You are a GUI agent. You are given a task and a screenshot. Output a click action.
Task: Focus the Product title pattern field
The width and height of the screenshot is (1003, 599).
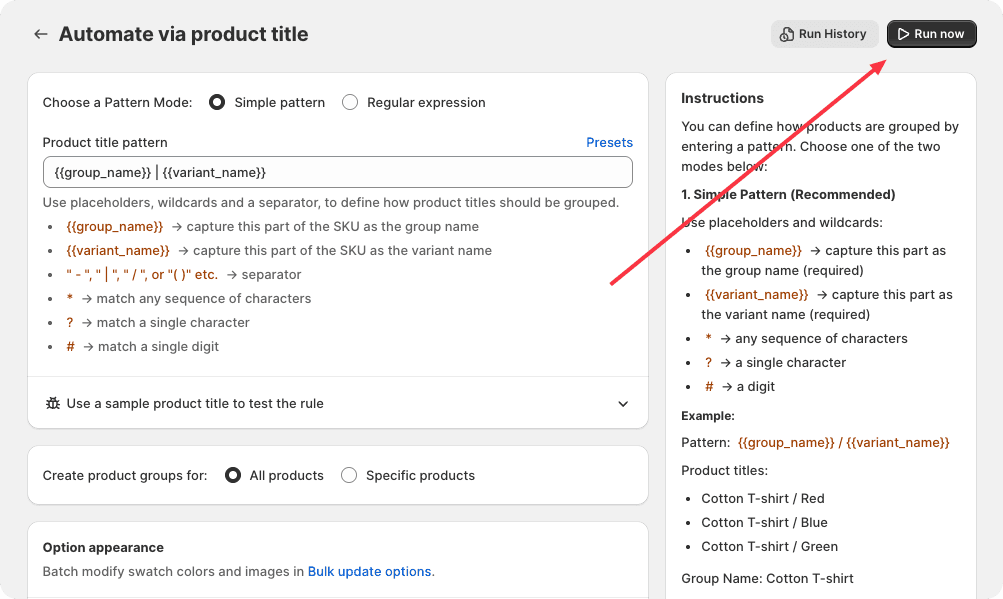click(338, 172)
